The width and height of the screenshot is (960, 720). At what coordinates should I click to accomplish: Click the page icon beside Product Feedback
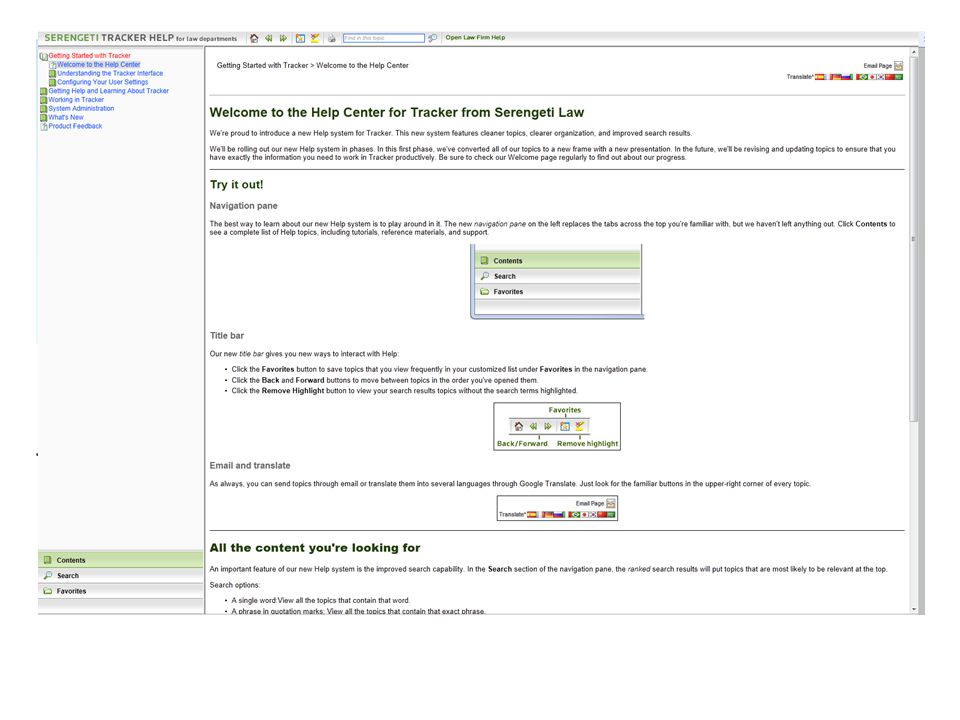tap(43, 127)
